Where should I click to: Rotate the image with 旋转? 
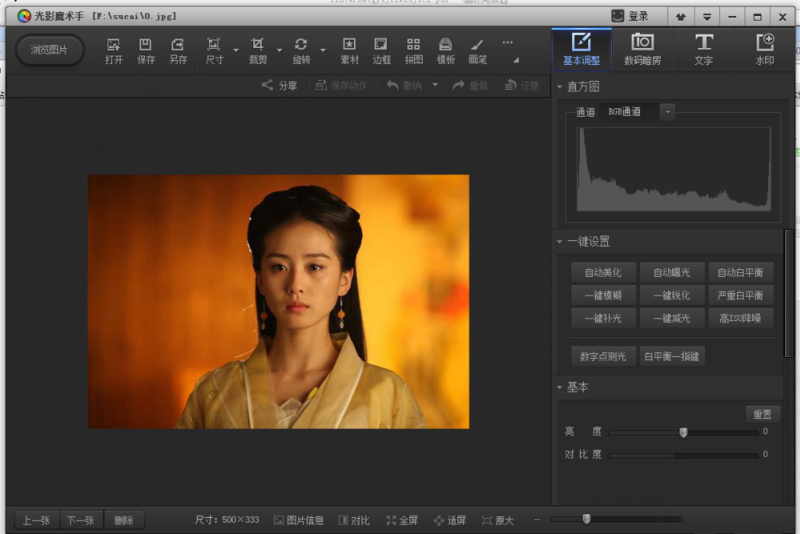click(x=301, y=51)
